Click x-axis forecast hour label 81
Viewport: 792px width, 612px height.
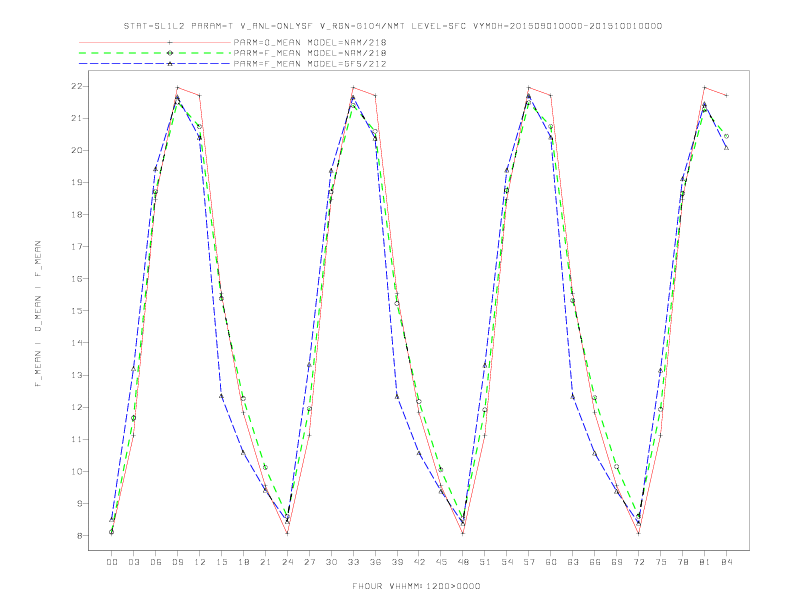point(705,562)
